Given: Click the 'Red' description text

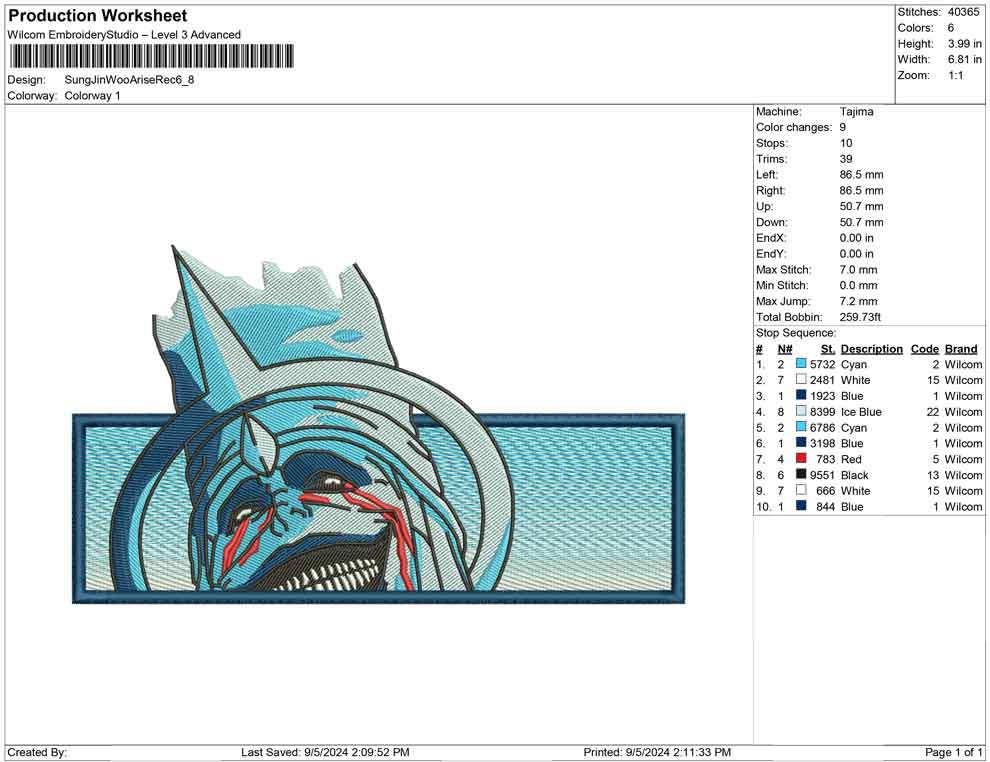Looking at the screenshot, I should point(851,458).
